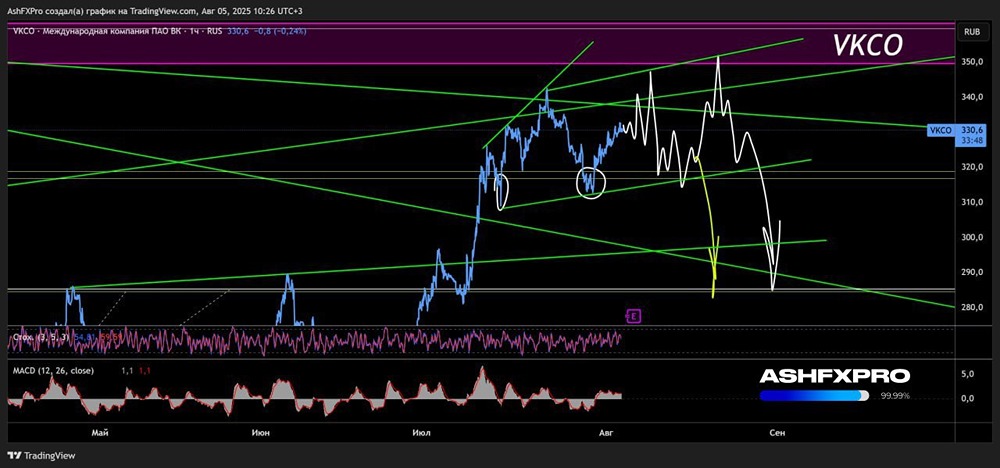Image resolution: width=1000 pixels, height=468 pixels.
Task: Click the 350,0 price axis label
Action: [x=972, y=62]
